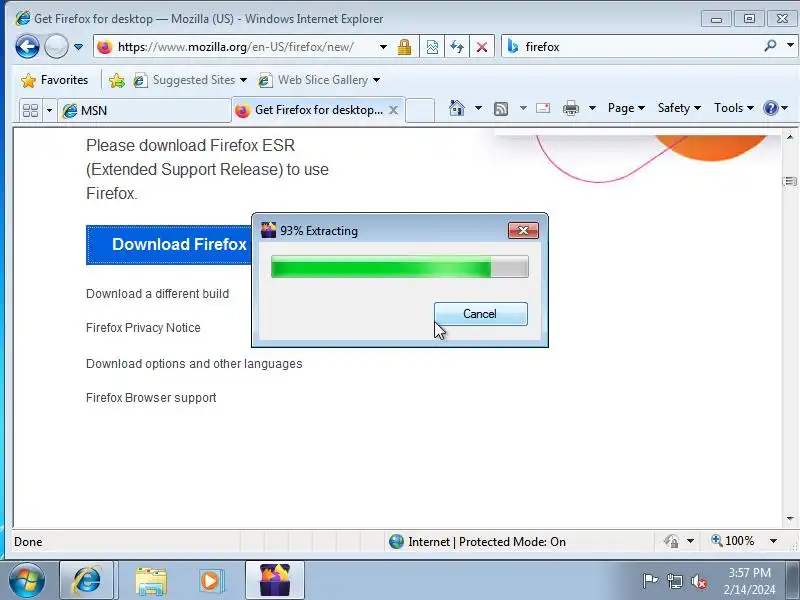Open the recent pages dropdown beside Forward
The width and height of the screenshot is (800, 600).
point(79,47)
